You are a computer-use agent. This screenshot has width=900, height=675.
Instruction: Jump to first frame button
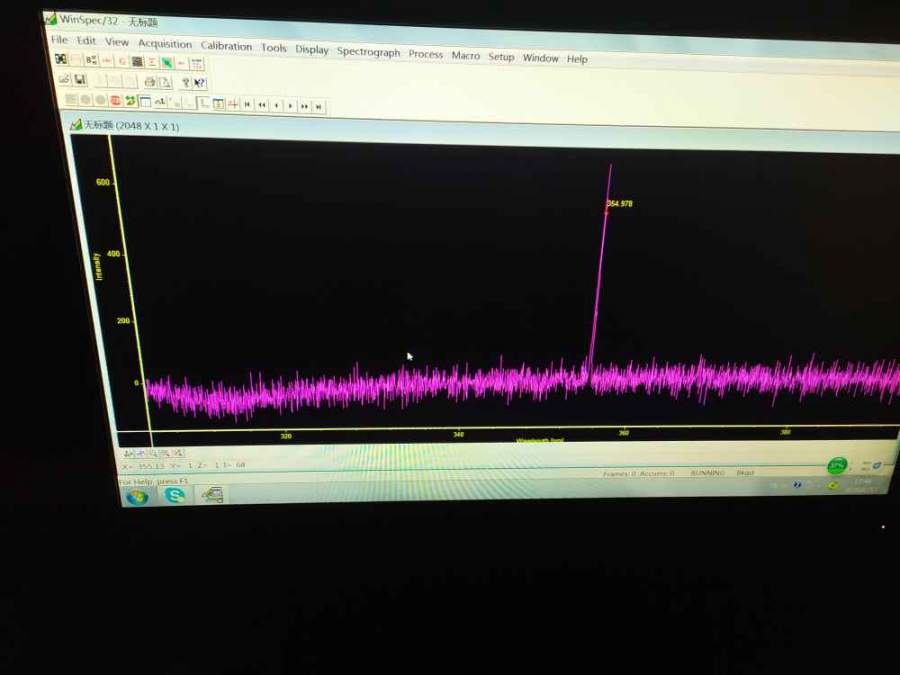coord(247,104)
